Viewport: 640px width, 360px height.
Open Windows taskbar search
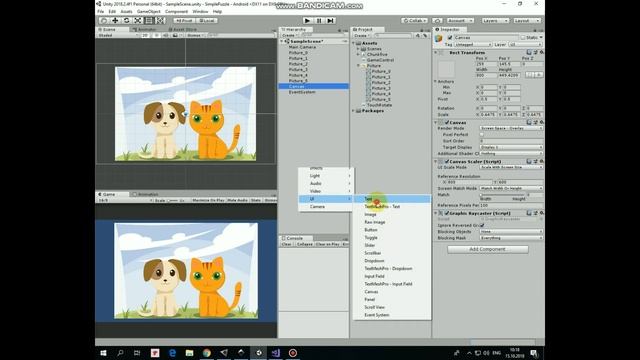120,353
